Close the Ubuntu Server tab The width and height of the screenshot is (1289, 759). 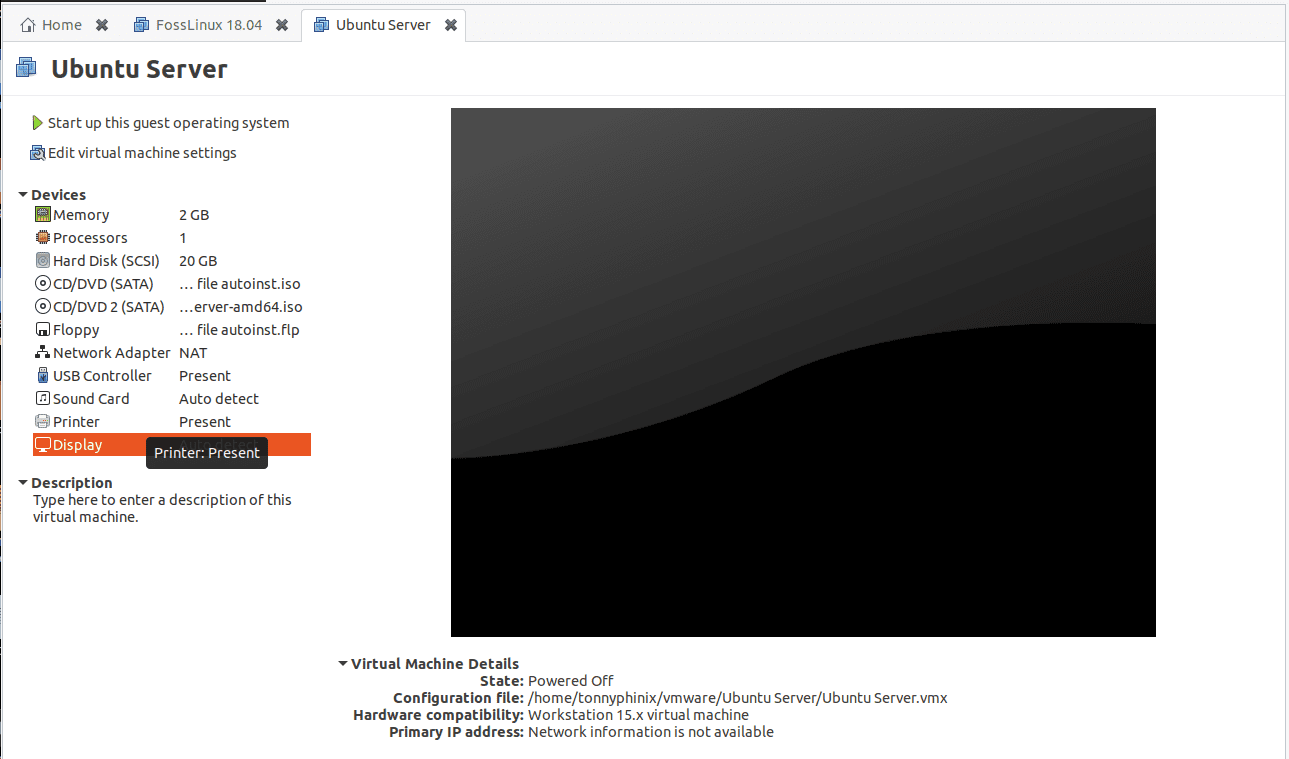click(451, 25)
